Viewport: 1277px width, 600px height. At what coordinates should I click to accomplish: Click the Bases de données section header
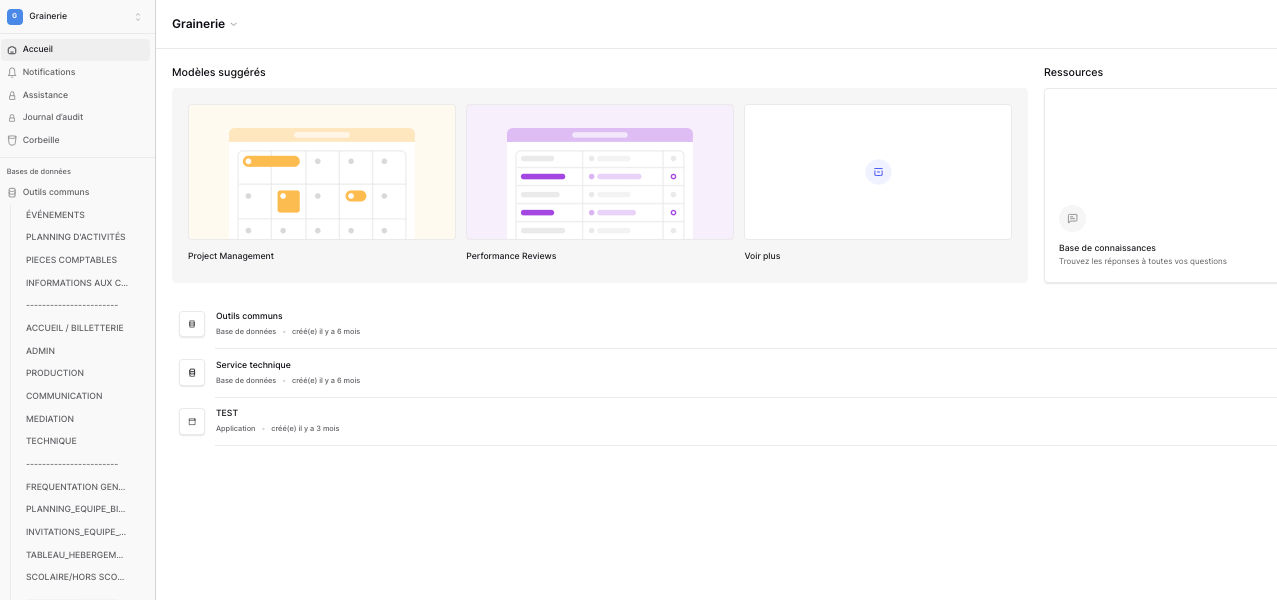(39, 171)
